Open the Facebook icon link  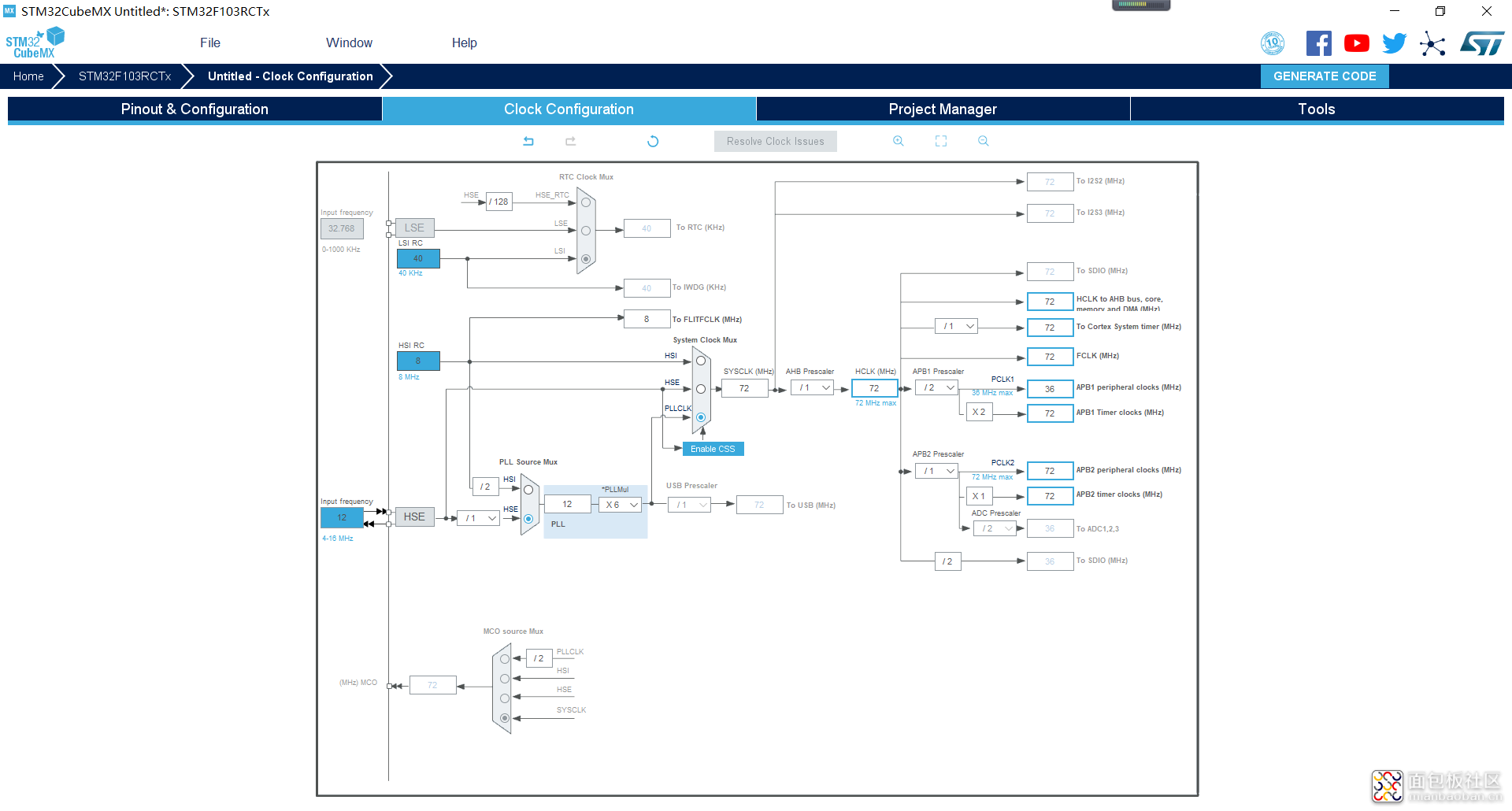[1319, 43]
